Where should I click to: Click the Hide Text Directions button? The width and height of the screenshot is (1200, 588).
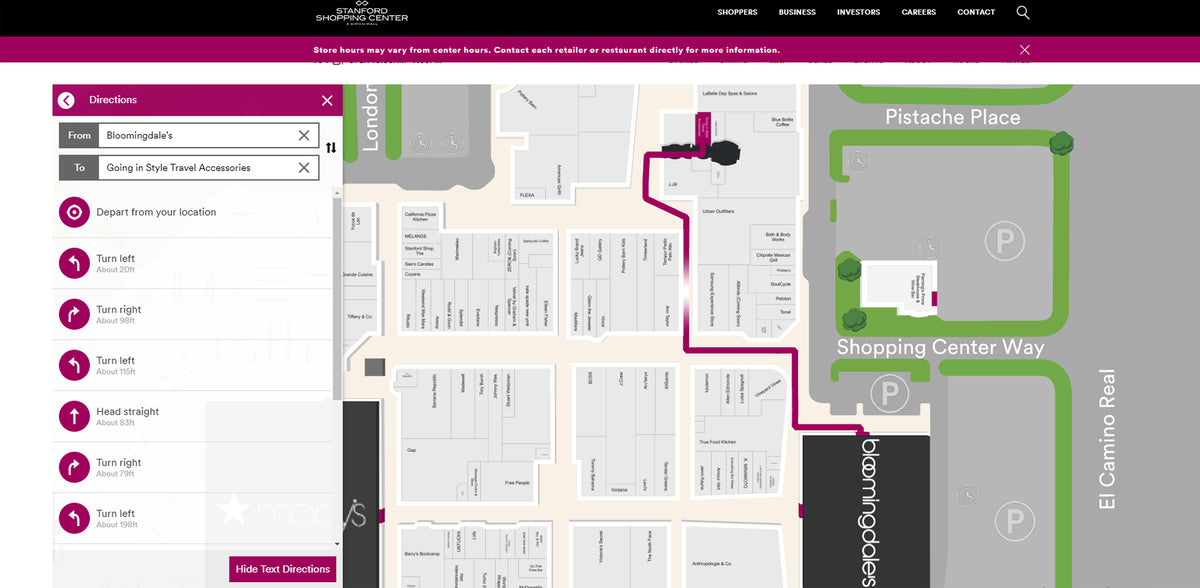click(282, 568)
